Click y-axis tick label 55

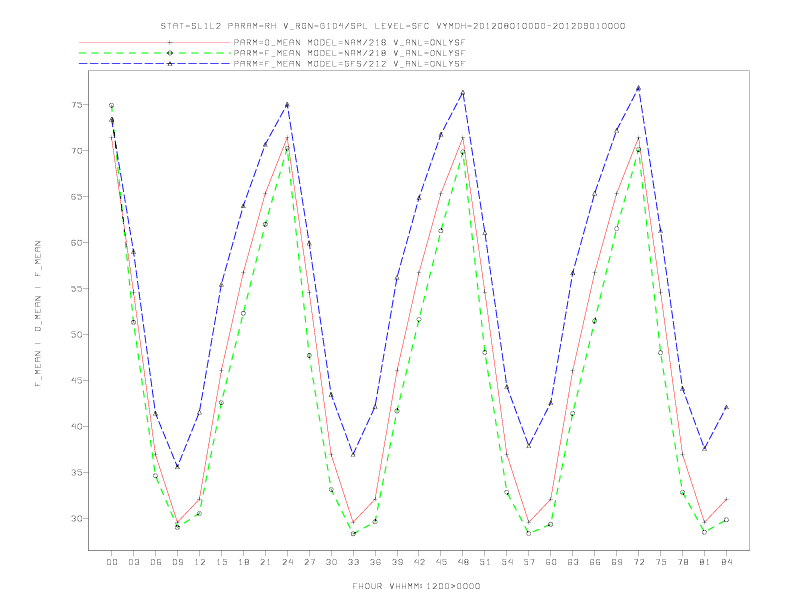[x=77, y=289]
